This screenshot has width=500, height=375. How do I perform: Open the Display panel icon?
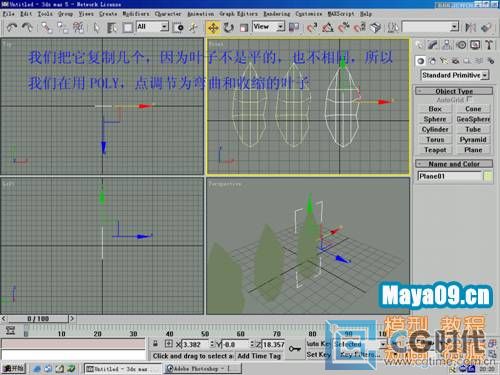[475, 44]
